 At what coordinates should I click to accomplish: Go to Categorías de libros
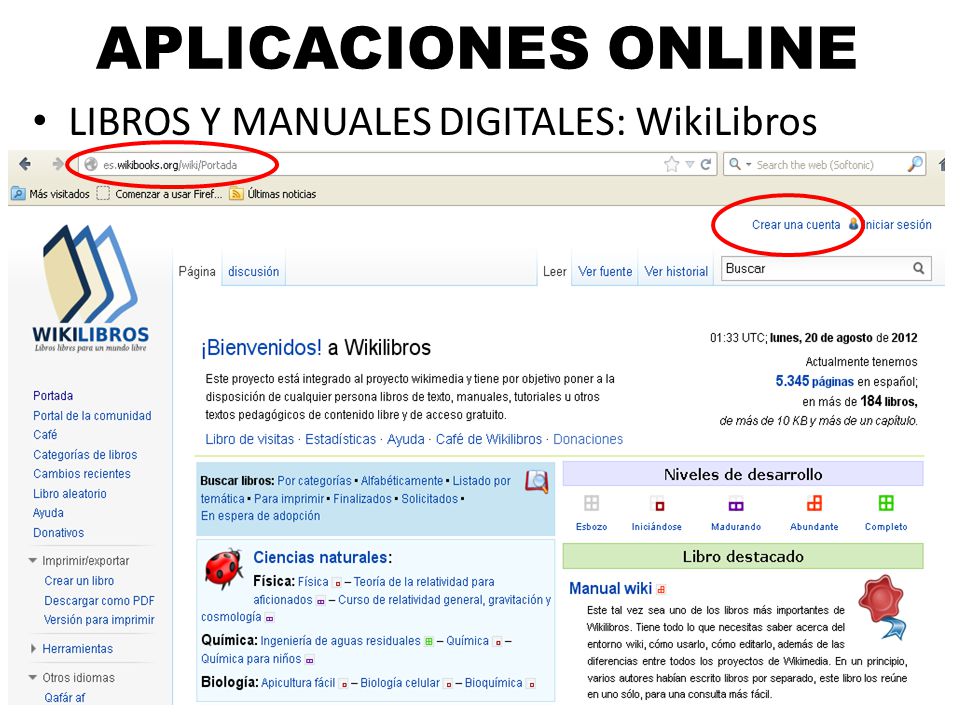pos(85,454)
